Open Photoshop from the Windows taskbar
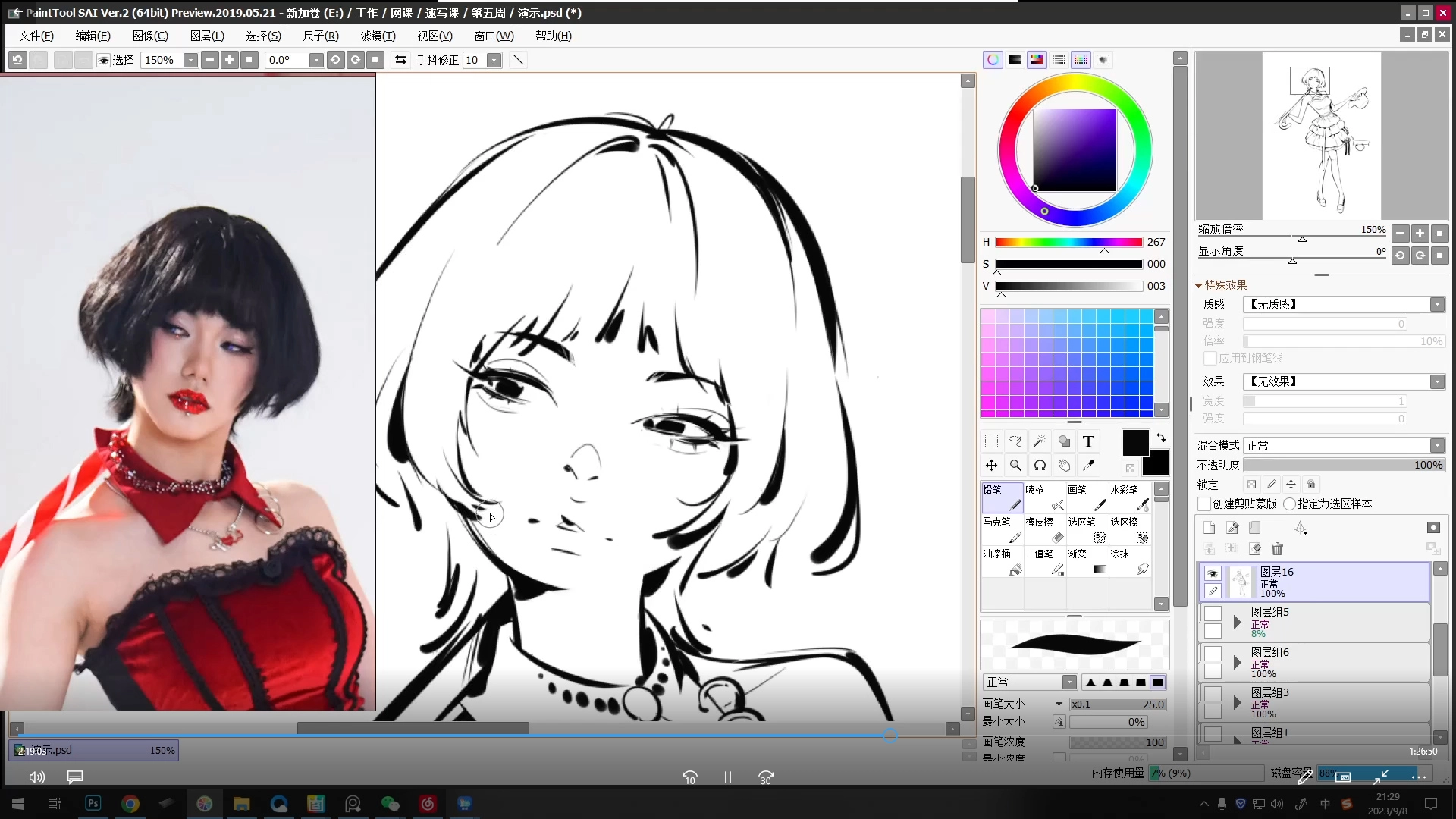Image resolution: width=1456 pixels, height=819 pixels. 93,803
